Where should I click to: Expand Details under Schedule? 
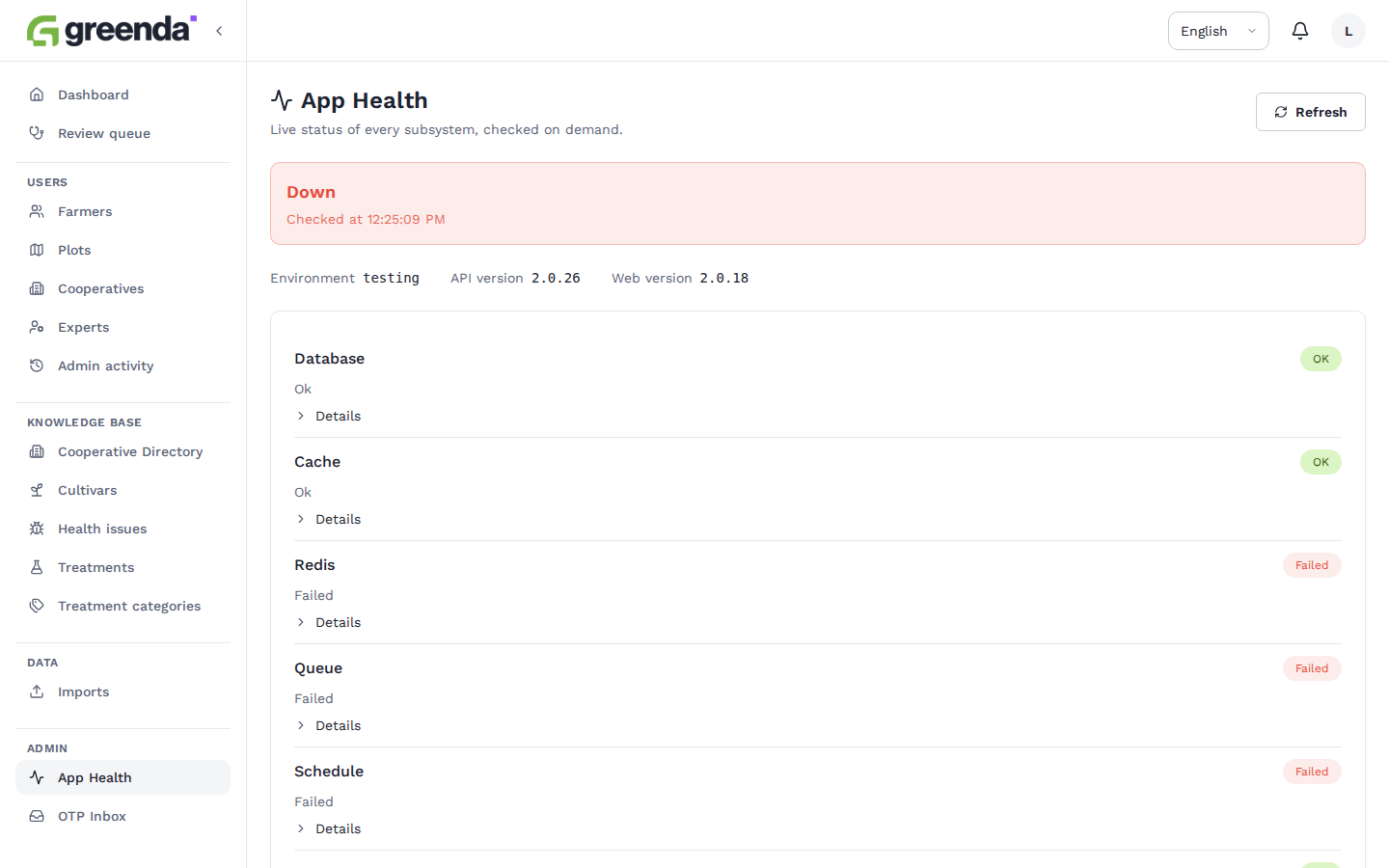tap(328, 828)
